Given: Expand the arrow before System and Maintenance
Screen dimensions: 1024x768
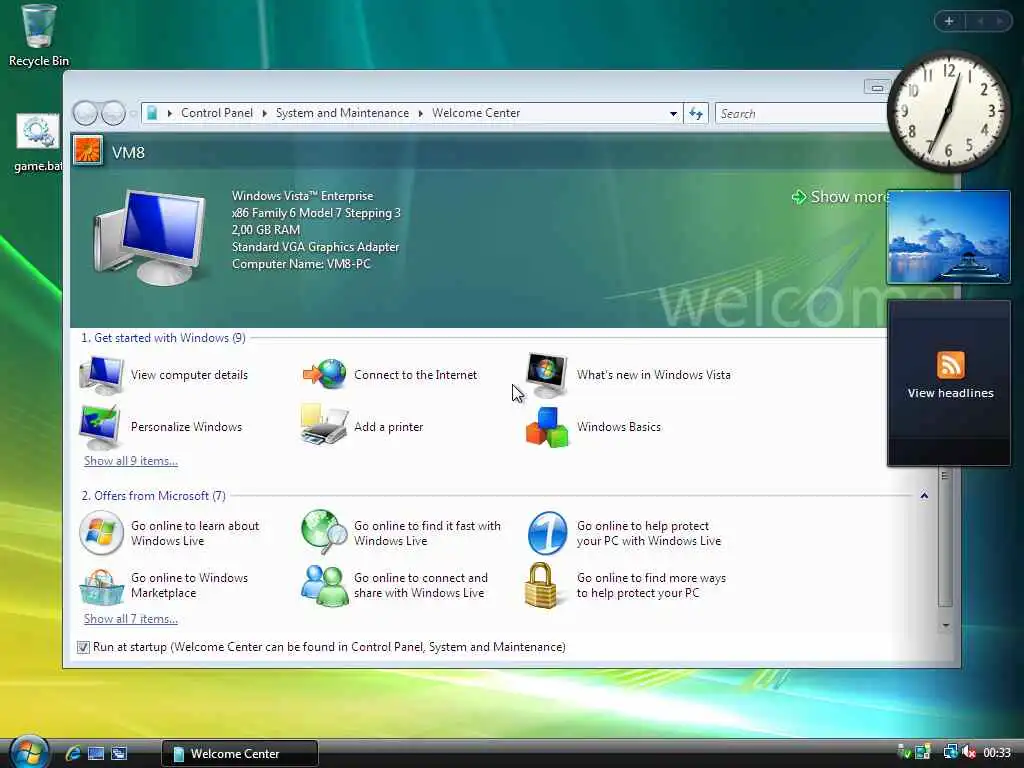Looking at the screenshot, I should (264, 114).
